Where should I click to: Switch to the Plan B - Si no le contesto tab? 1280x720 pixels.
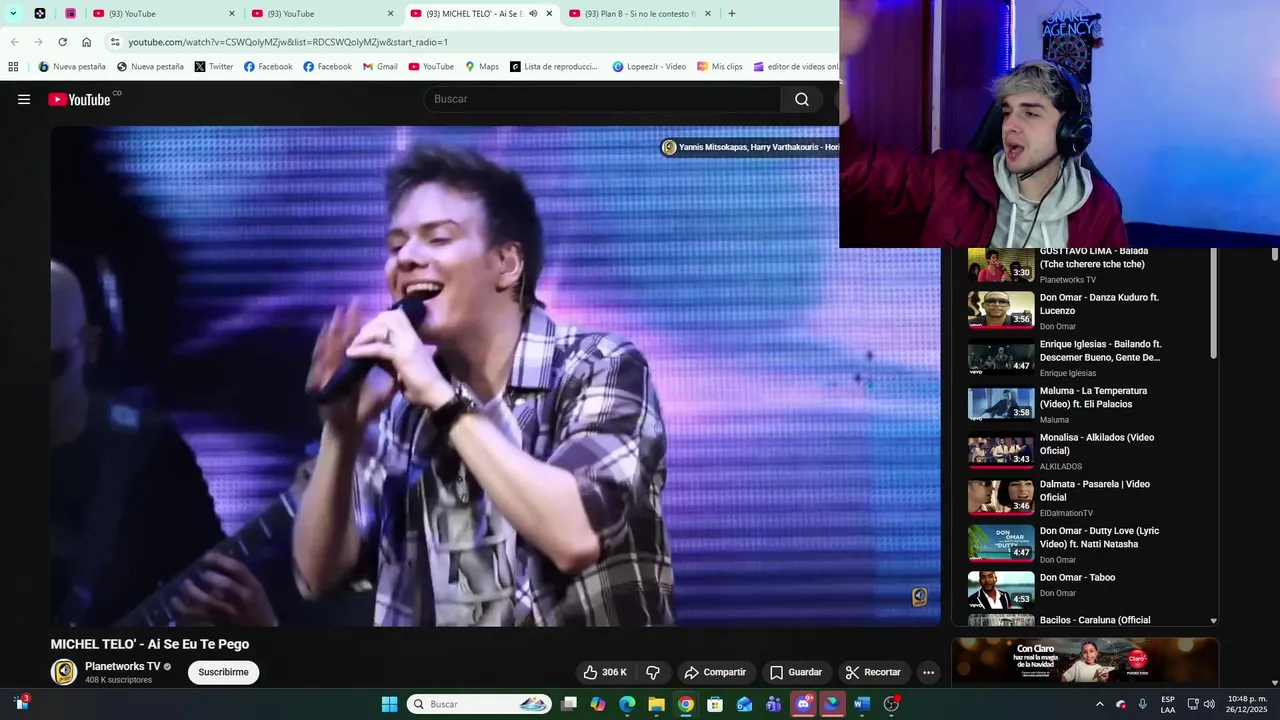641,14
